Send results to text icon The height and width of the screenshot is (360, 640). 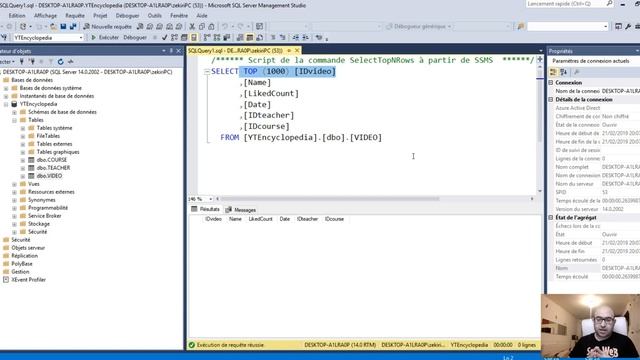click(x=240, y=38)
